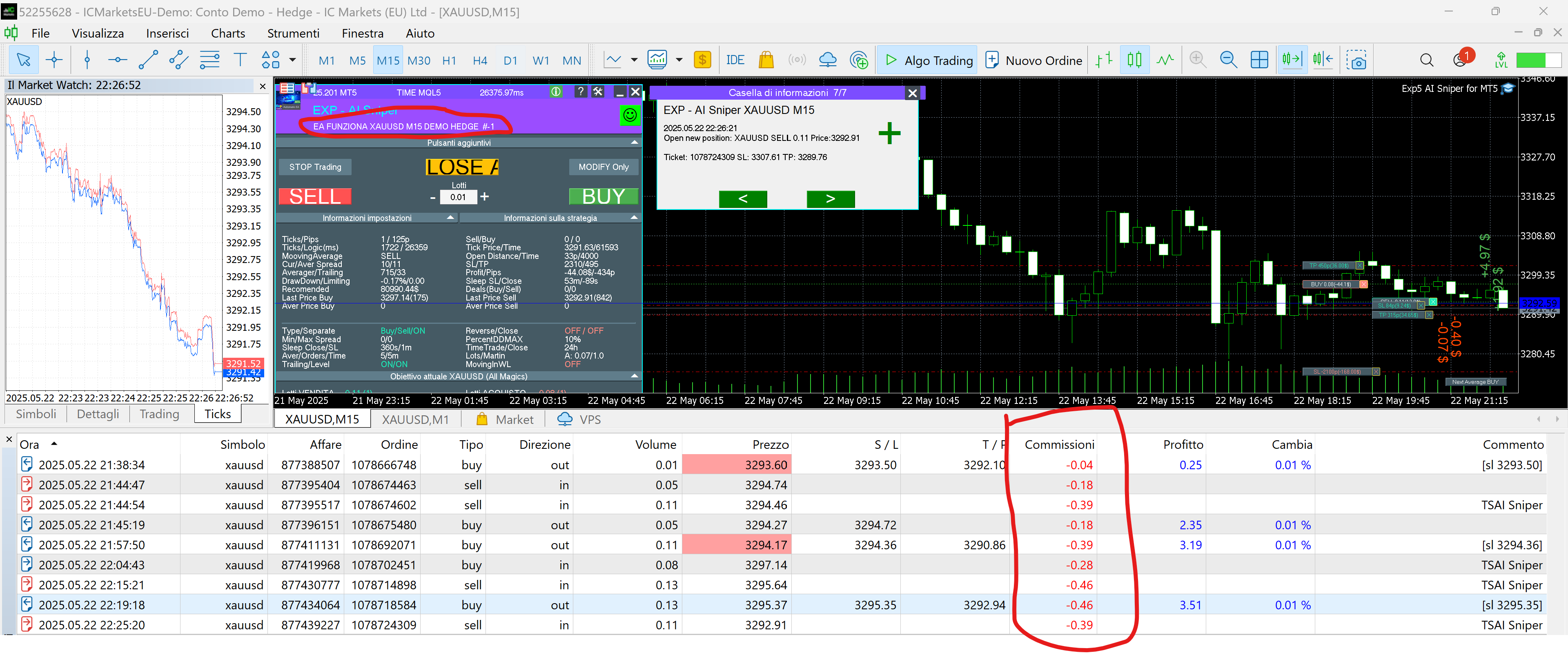Click the green BUY button
The height and width of the screenshot is (653, 1568).
pyautogui.click(x=603, y=196)
